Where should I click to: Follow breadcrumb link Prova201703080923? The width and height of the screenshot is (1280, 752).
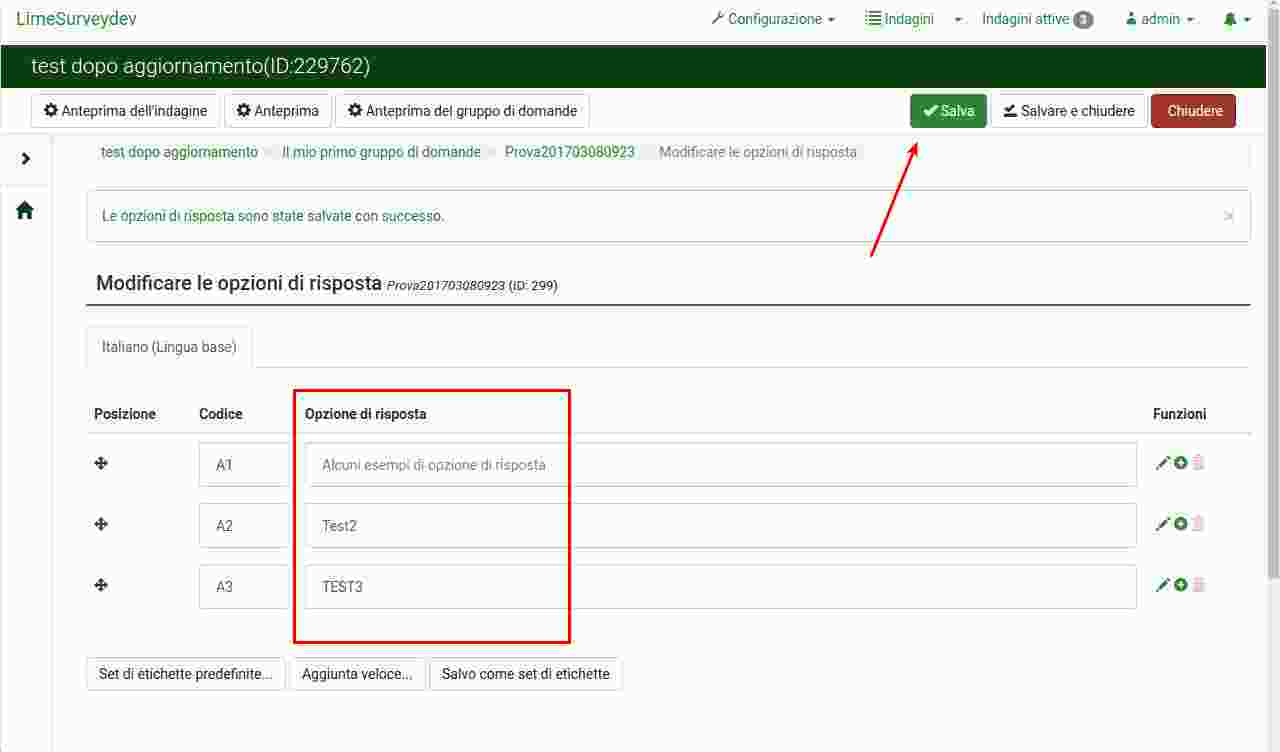569,152
